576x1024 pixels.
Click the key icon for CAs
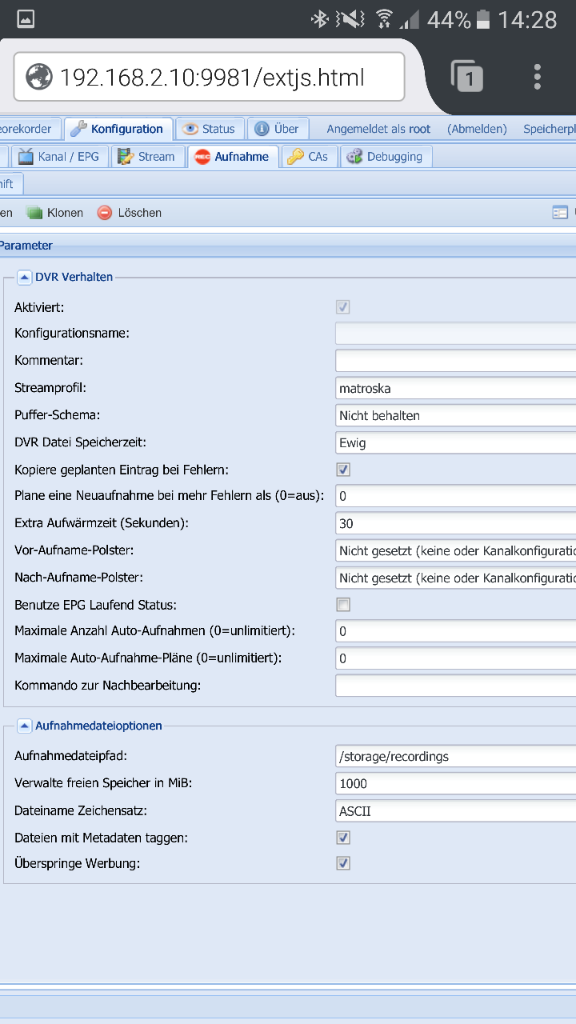point(295,157)
